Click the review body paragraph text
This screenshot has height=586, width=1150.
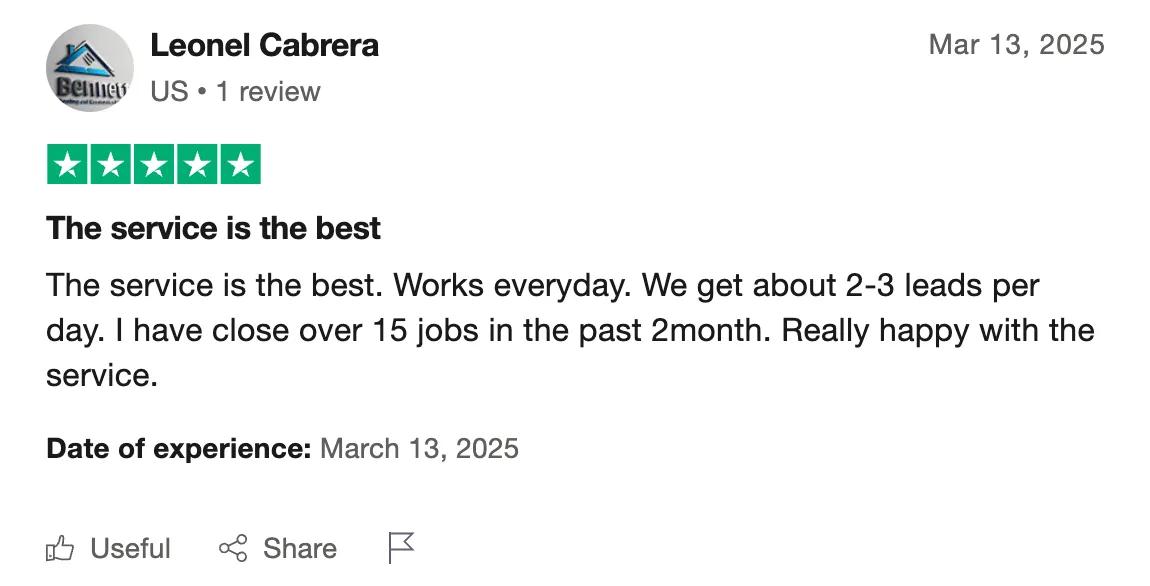(571, 330)
